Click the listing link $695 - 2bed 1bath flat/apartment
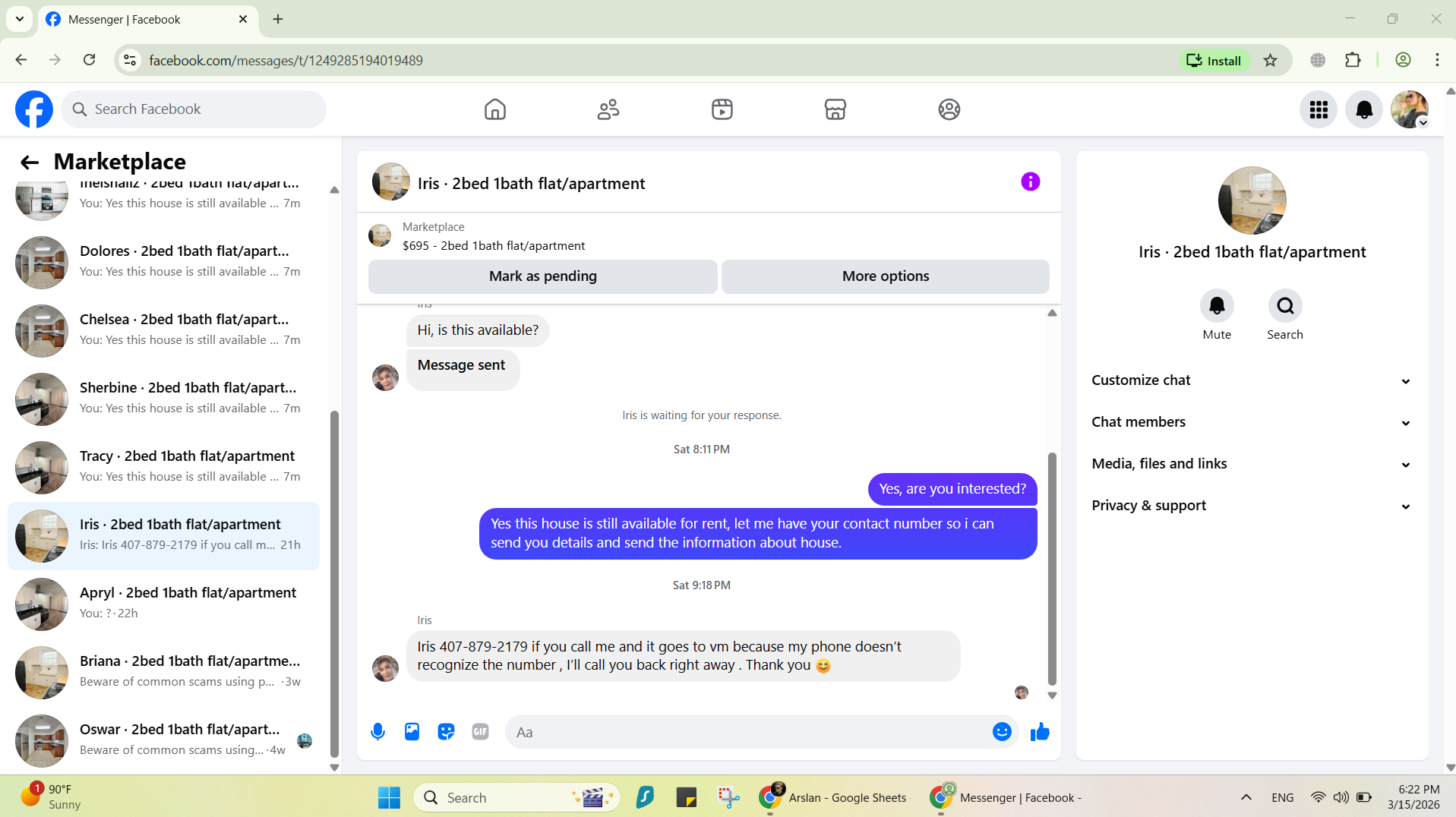 pos(494,246)
